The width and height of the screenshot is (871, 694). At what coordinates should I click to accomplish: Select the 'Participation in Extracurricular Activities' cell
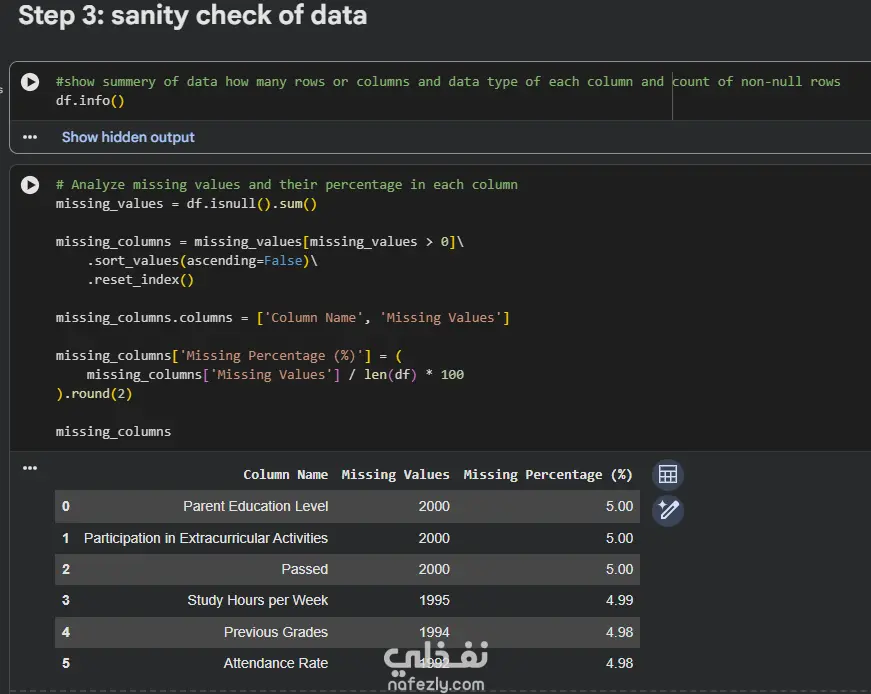click(x=206, y=538)
